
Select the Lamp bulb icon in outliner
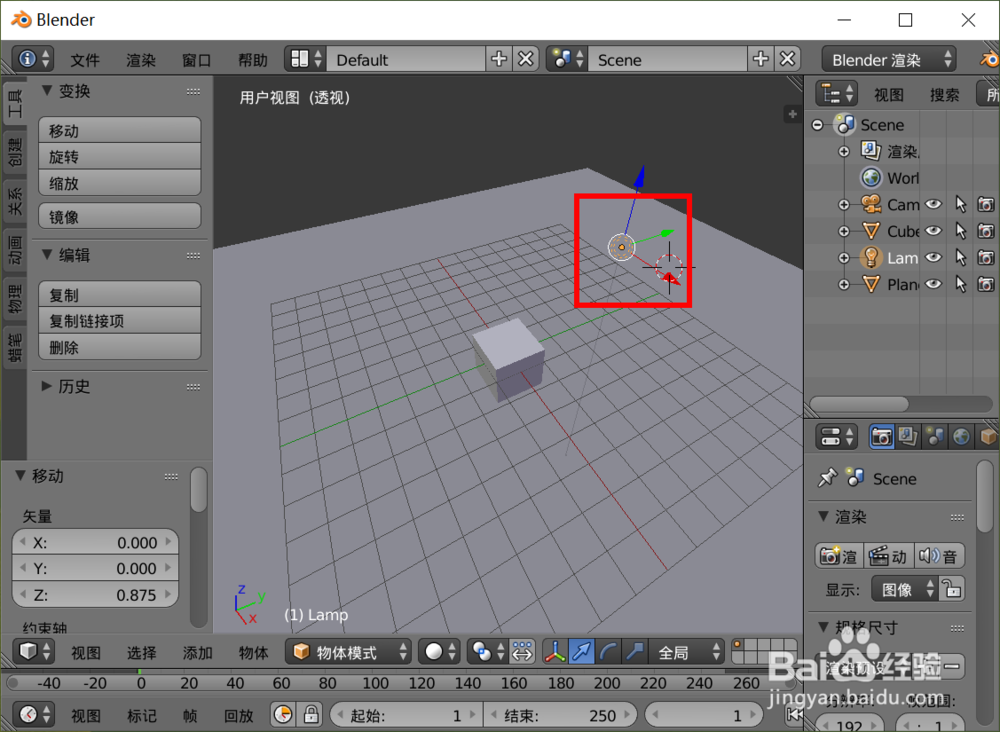tap(871, 258)
